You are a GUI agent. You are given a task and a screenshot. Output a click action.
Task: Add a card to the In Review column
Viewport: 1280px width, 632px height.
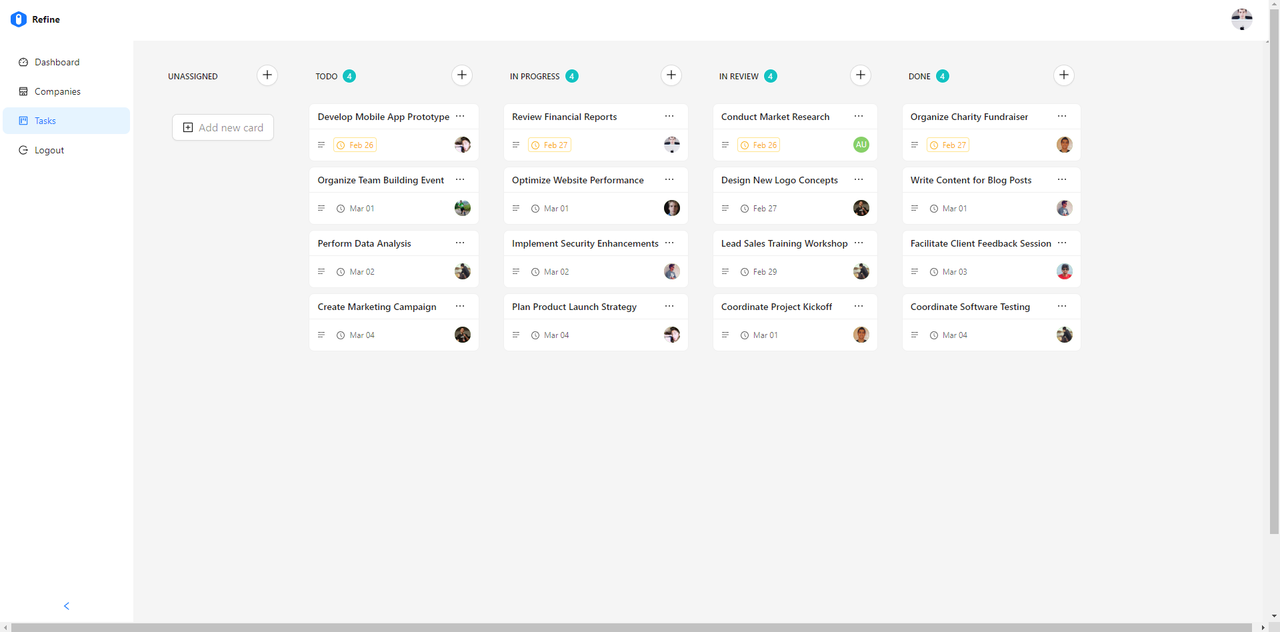860,75
